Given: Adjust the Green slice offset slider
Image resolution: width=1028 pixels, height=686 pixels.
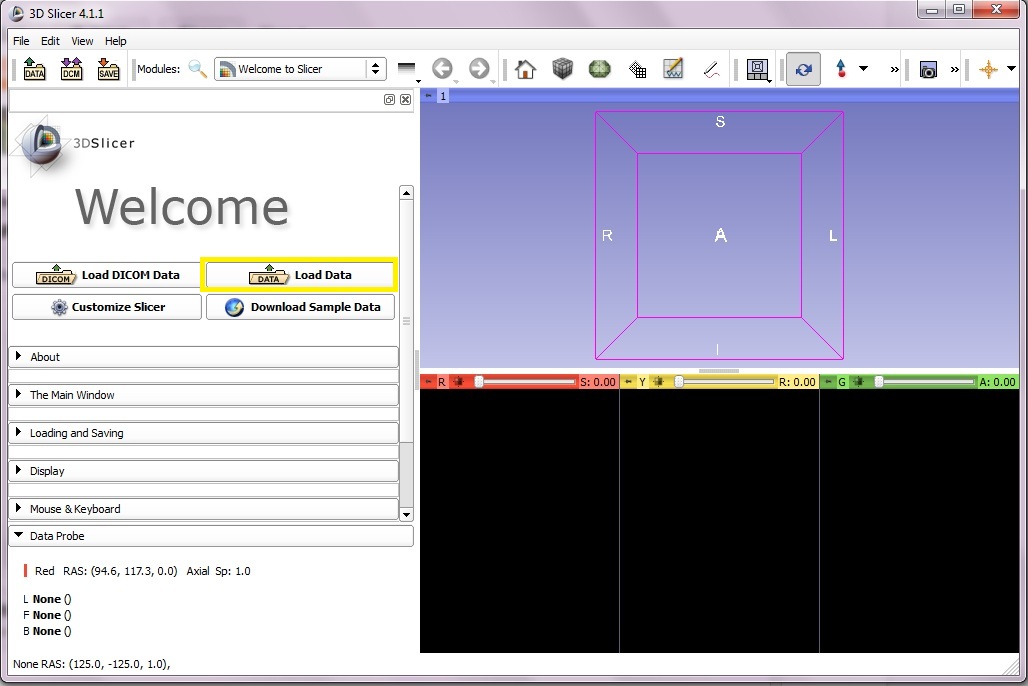Looking at the screenshot, I should point(926,382).
